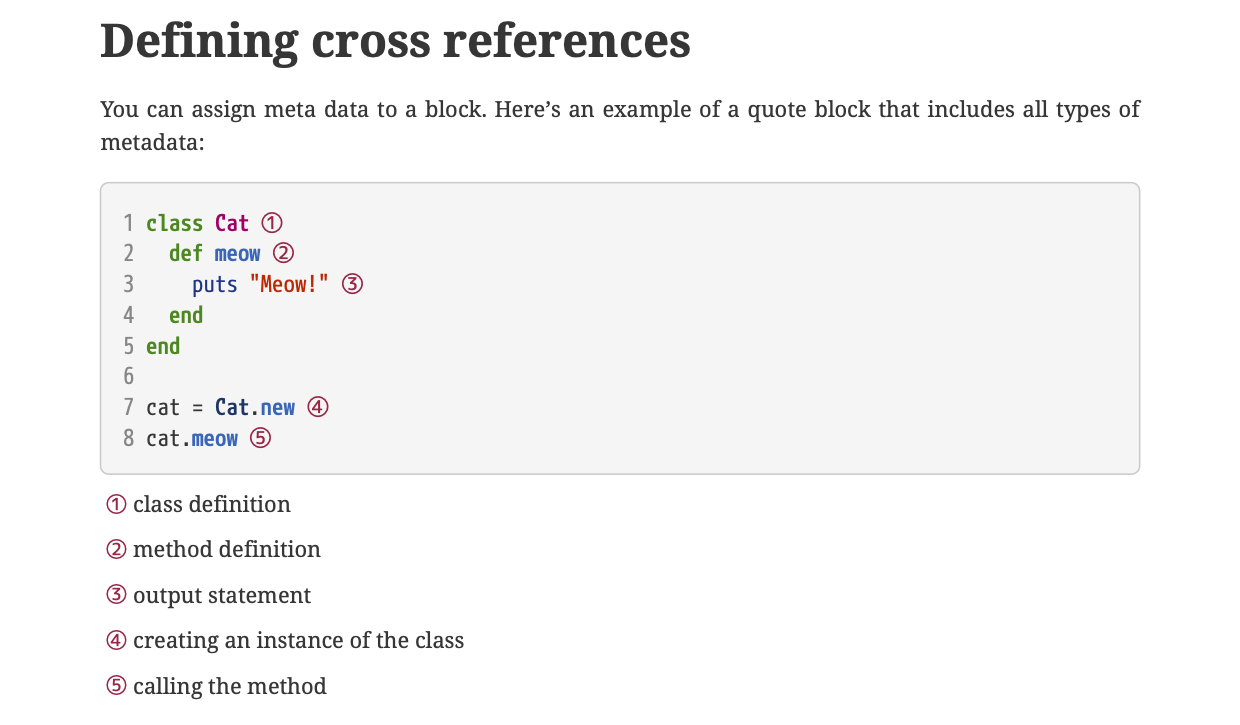Screen dimensions: 1240x725
Task: Click callout ② beside 'def meow' in code
Action: [283, 254]
